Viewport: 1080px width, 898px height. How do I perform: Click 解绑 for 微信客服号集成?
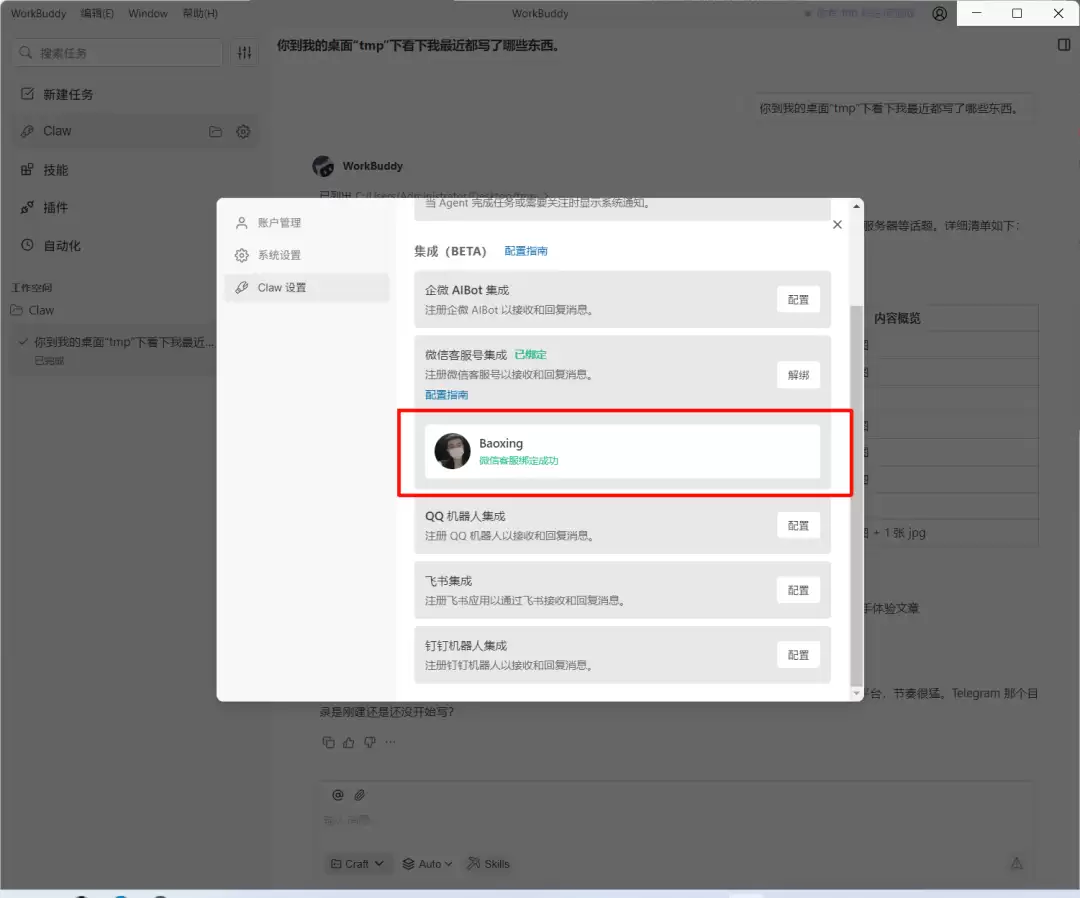(x=798, y=375)
